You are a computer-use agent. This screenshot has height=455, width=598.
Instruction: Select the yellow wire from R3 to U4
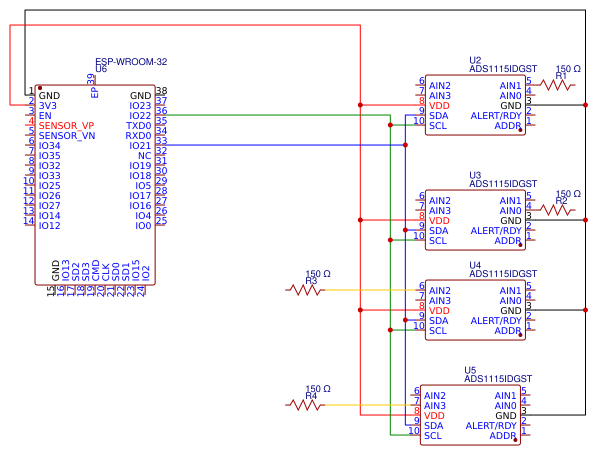tap(370, 290)
